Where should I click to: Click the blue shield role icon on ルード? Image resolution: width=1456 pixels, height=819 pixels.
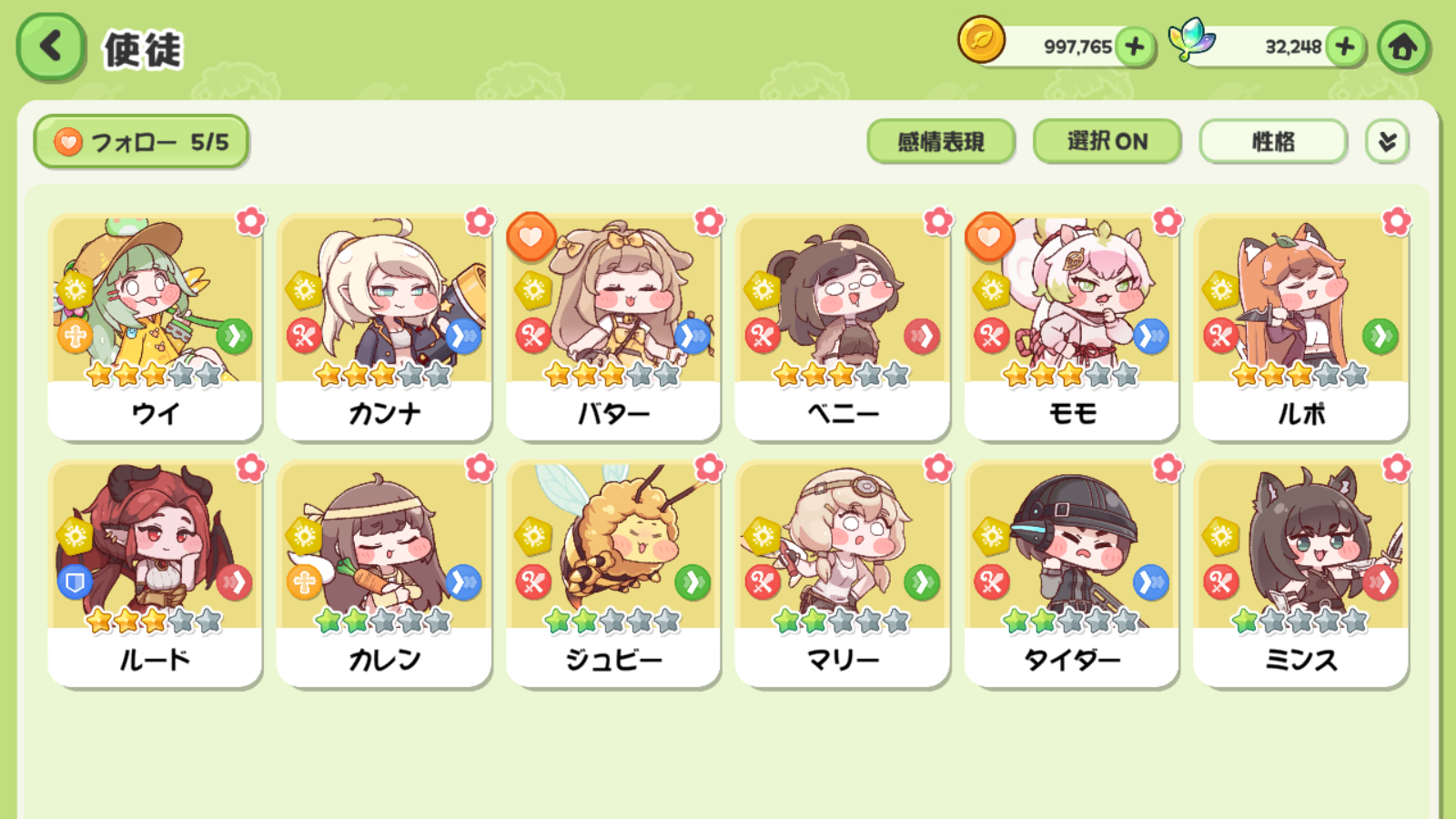point(75,581)
